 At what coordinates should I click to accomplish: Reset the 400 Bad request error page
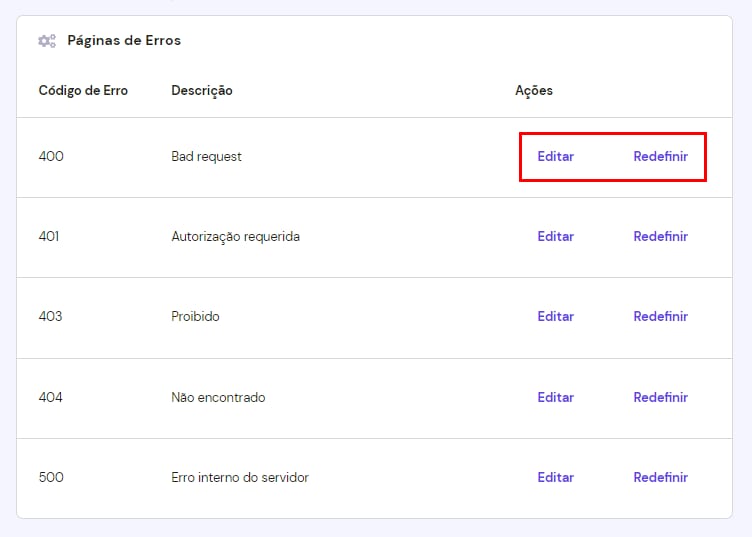(660, 157)
